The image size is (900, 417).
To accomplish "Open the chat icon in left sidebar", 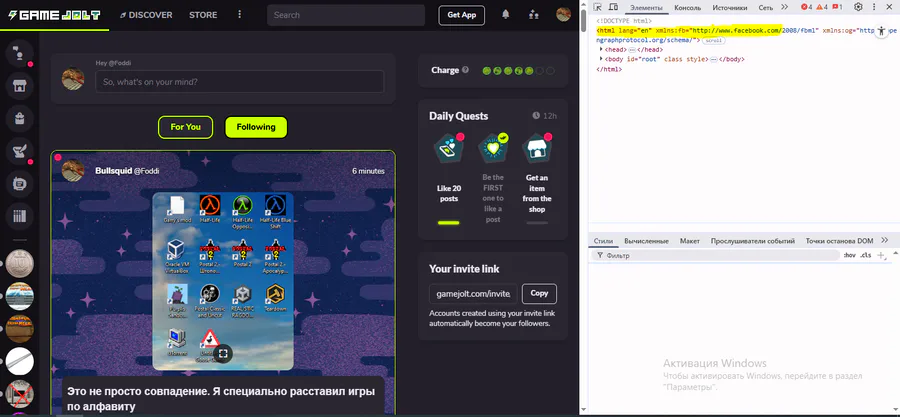I will click(x=20, y=53).
